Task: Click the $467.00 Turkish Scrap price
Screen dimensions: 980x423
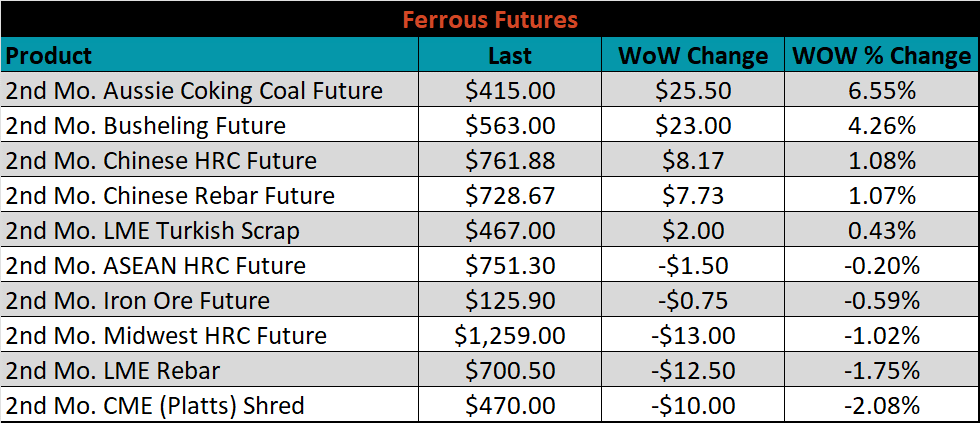Action: click(510, 230)
